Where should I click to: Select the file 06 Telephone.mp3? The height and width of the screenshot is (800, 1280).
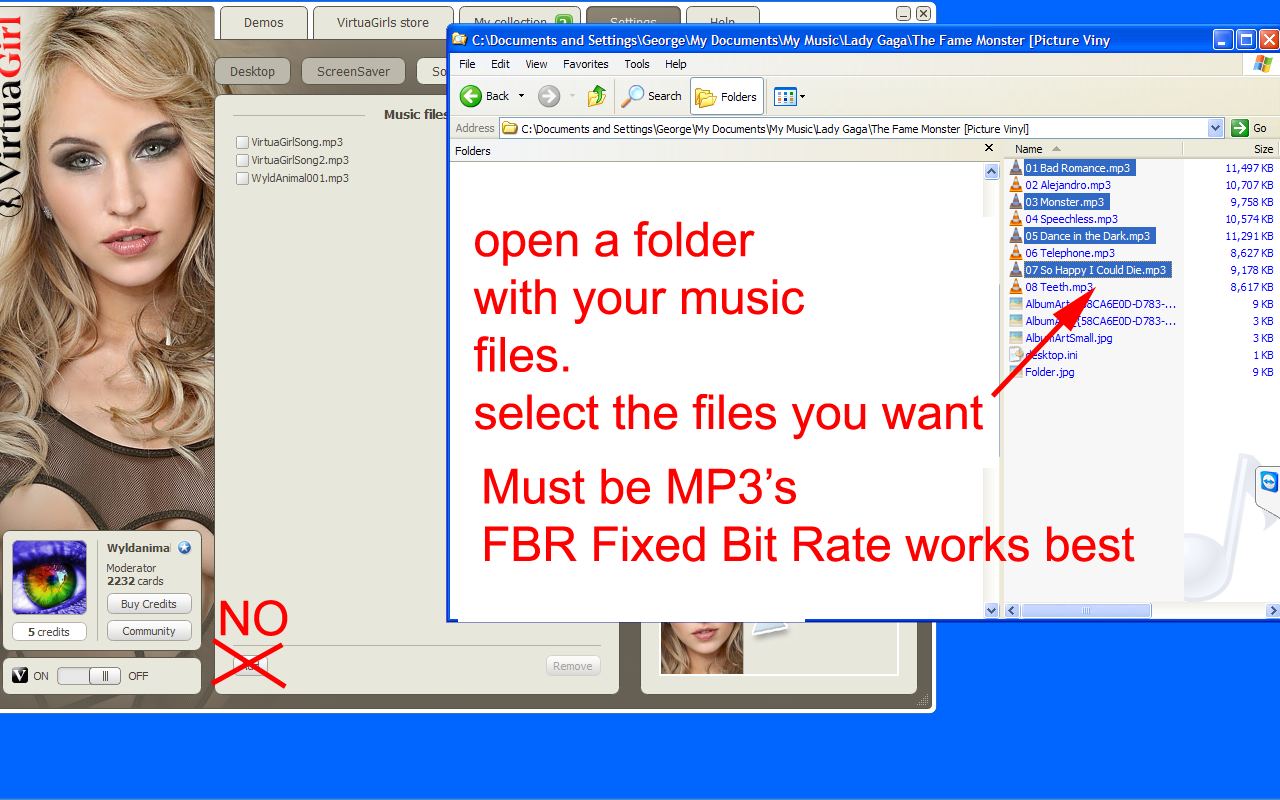pyautogui.click(x=1070, y=253)
